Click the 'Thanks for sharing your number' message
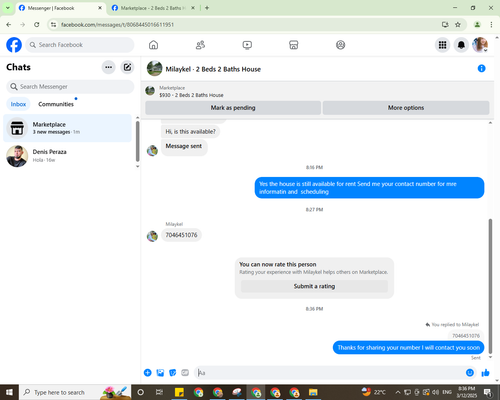 (x=408, y=348)
